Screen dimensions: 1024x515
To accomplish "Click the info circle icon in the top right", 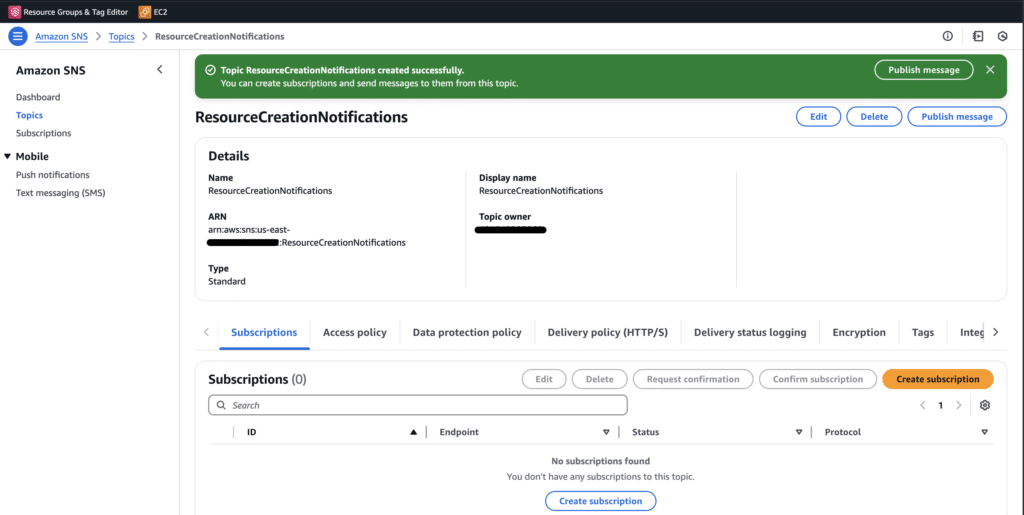I will click(x=948, y=37).
